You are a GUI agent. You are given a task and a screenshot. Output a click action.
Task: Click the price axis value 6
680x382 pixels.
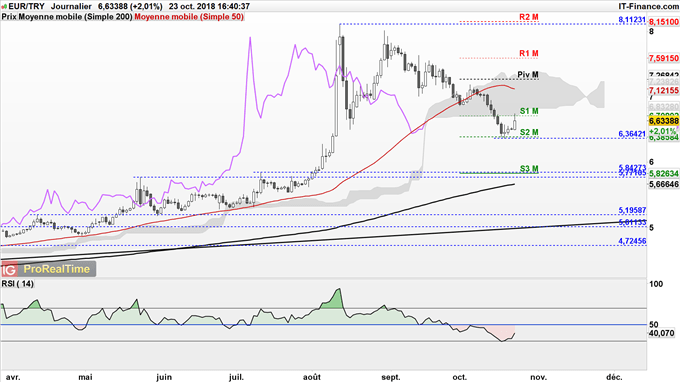tap(652, 162)
